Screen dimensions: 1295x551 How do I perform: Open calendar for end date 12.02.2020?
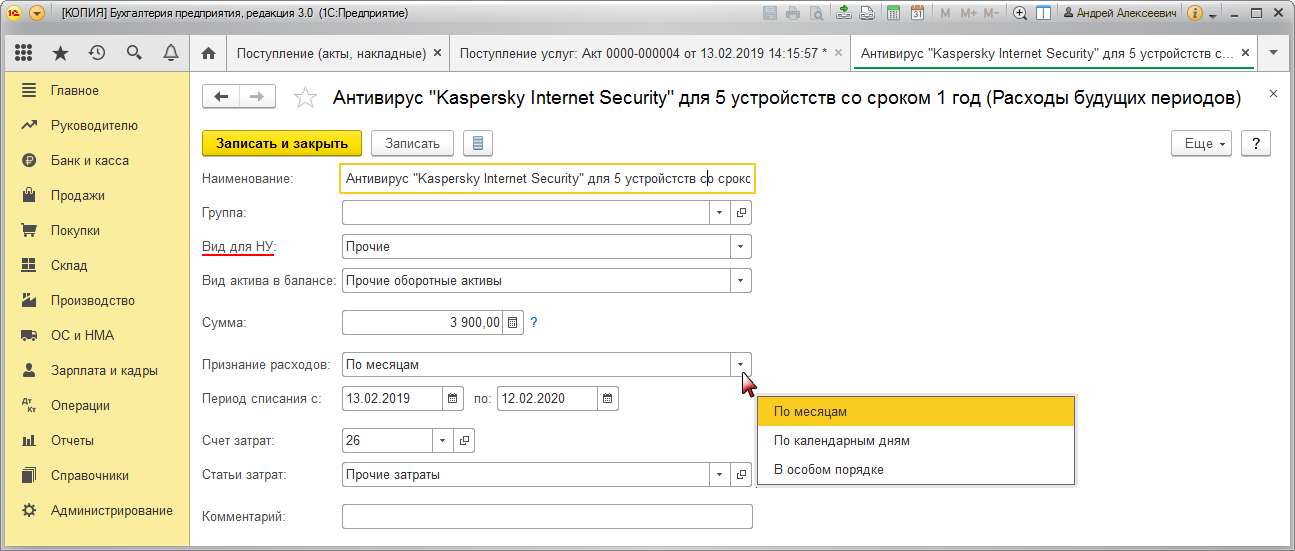[x=608, y=398]
